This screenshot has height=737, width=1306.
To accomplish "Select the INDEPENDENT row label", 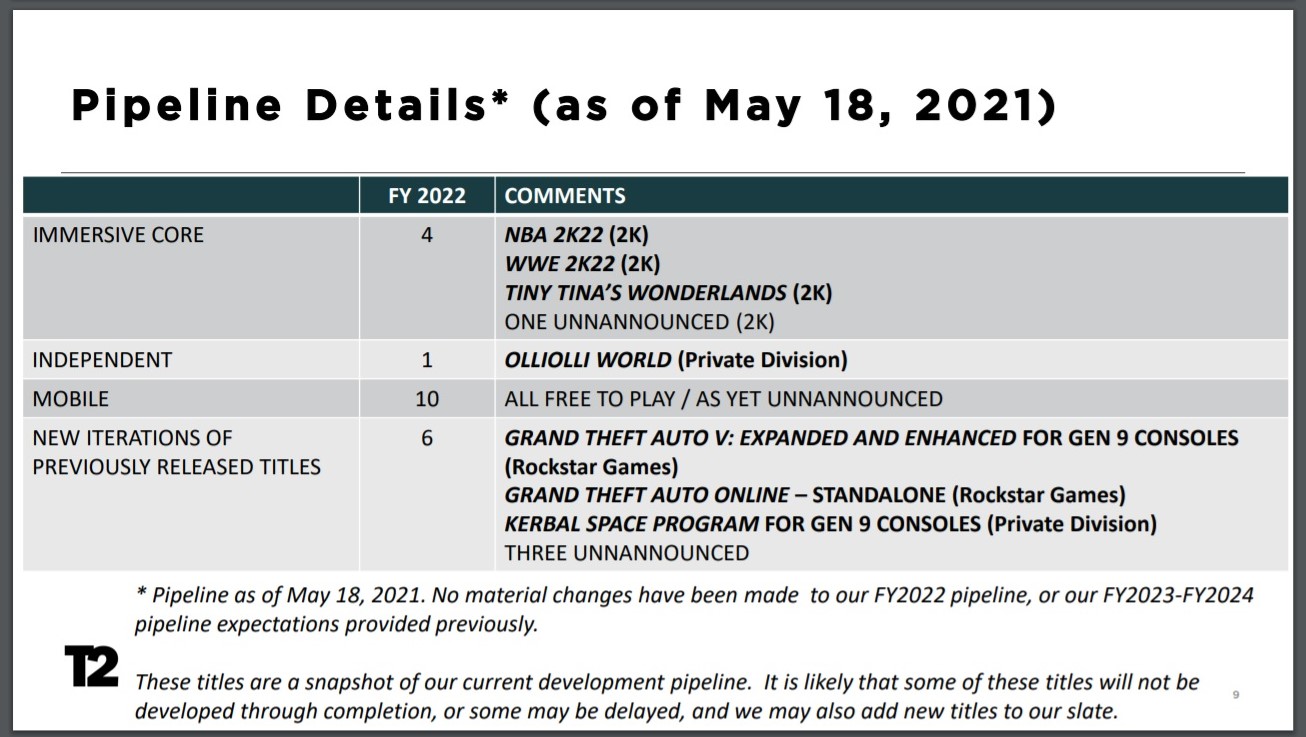I will (x=102, y=360).
